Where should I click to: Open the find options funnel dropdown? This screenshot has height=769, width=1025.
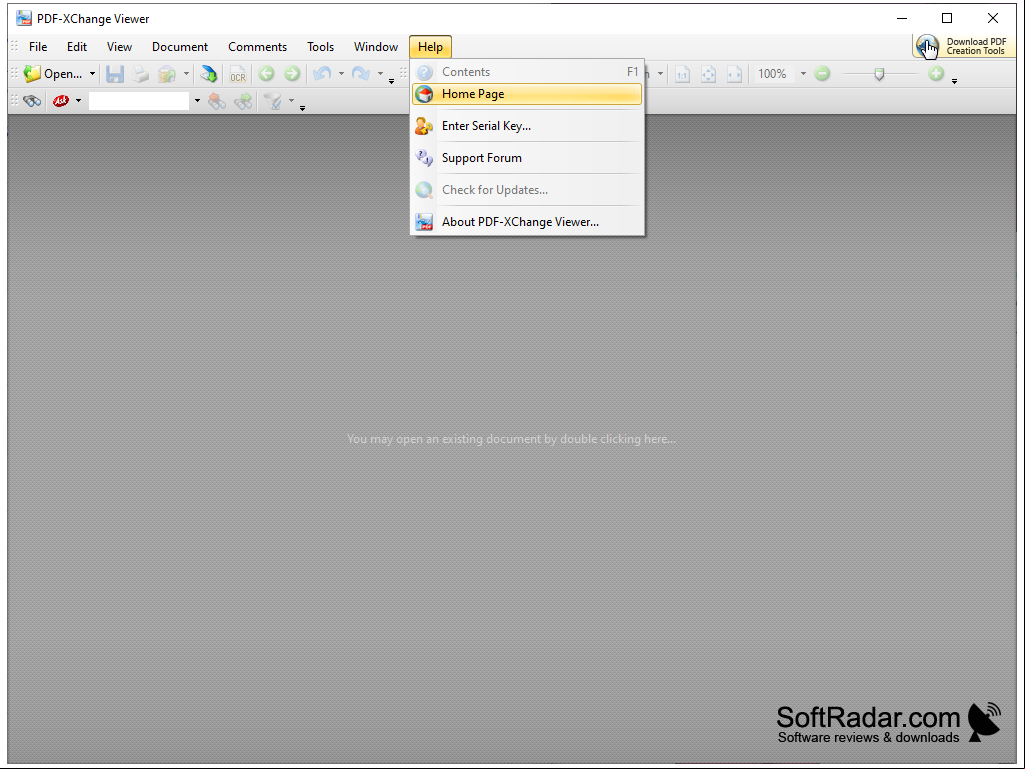pyautogui.click(x=292, y=101)
